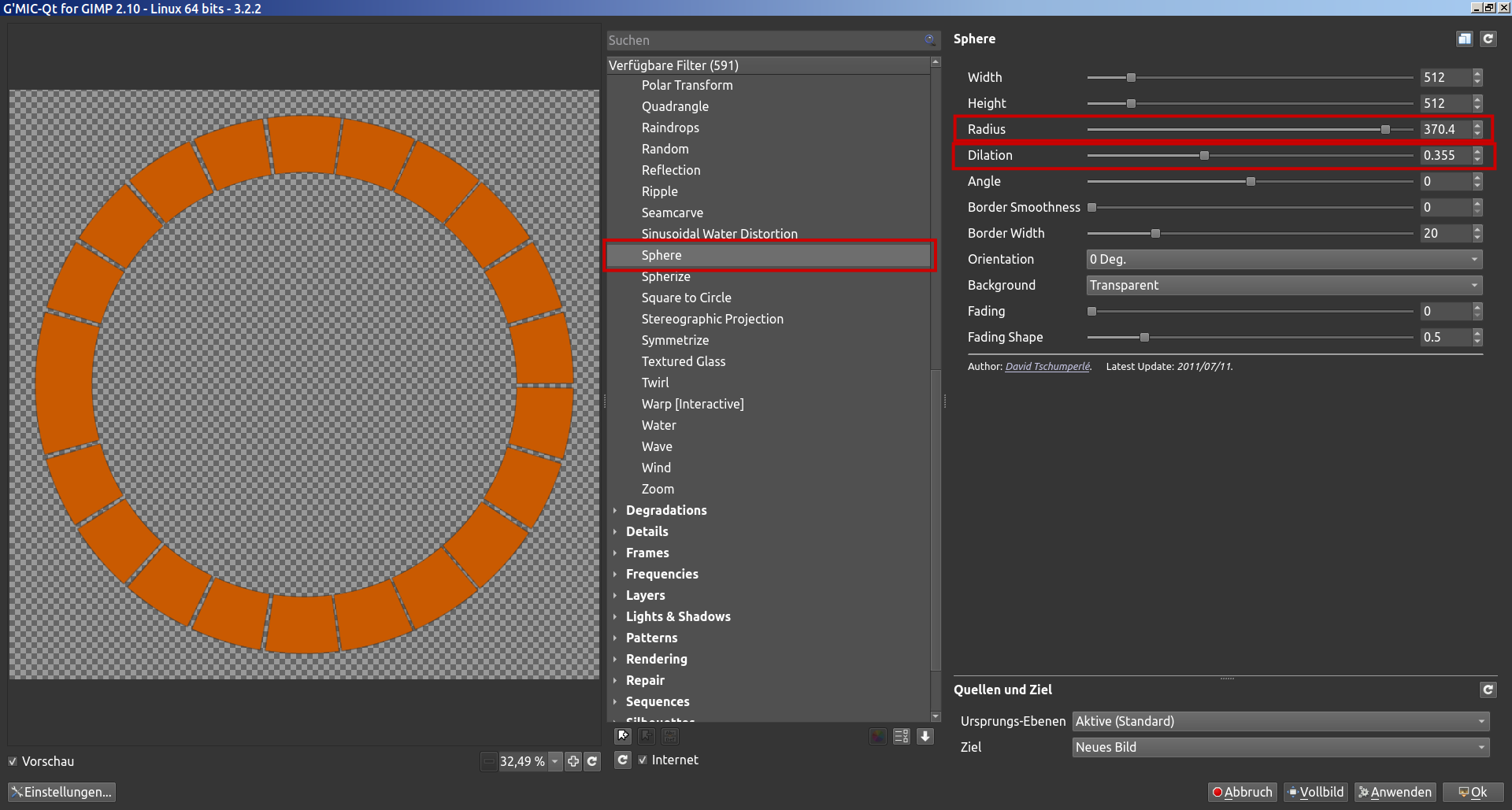1512x810 pixels.
Task: Uncheck the Internet checkbox
Action: point(643,760)
